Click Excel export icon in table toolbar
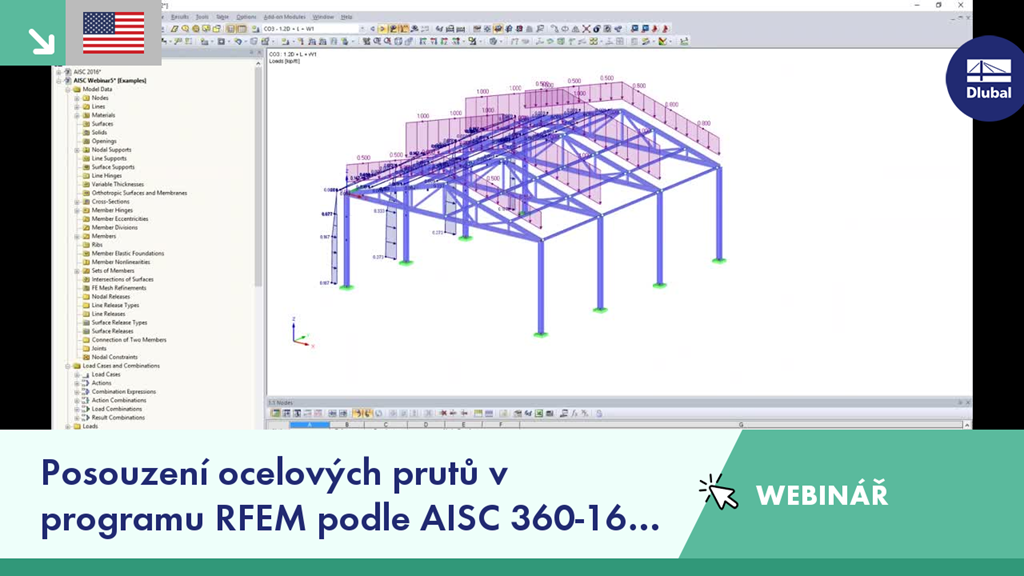 [539, 413]
